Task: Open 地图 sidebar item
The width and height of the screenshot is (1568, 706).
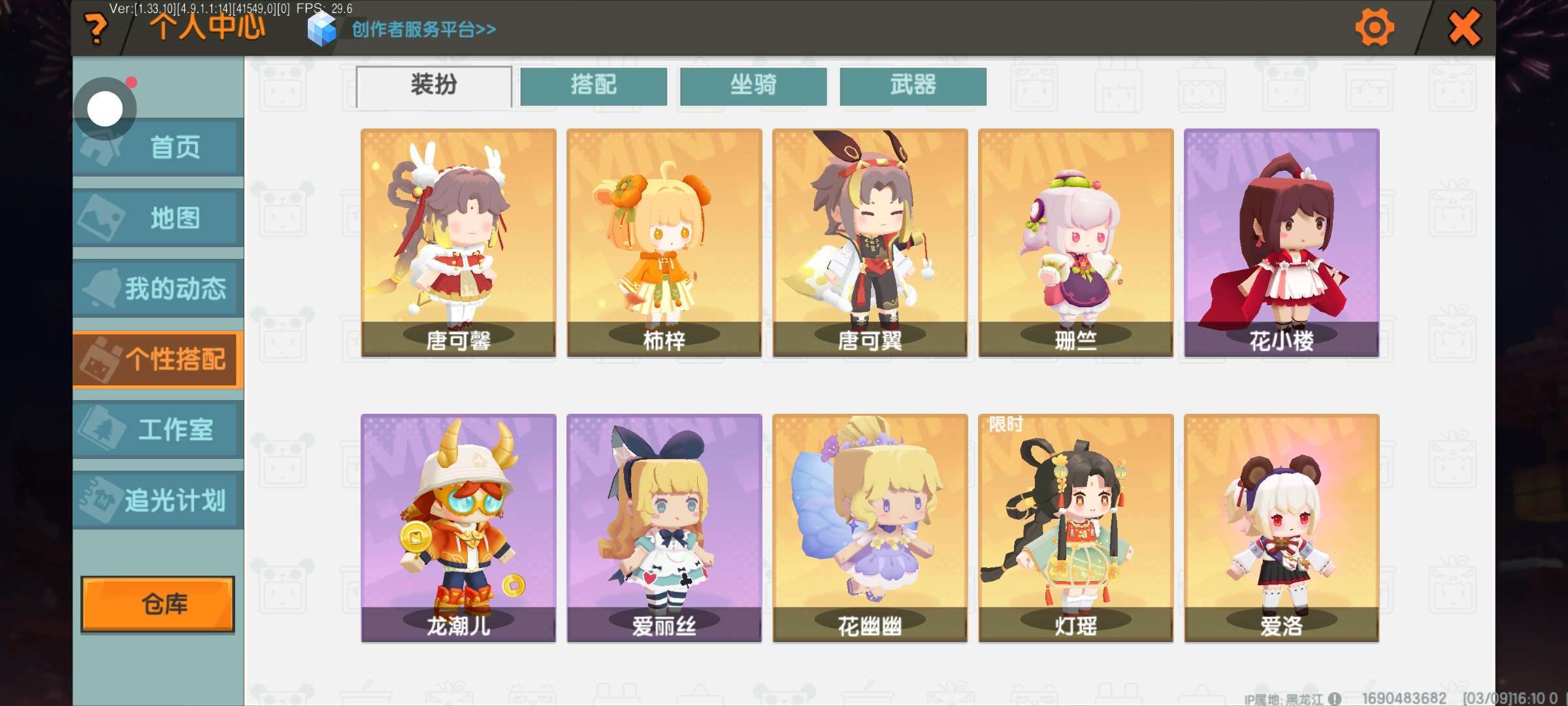Action: 158,218
